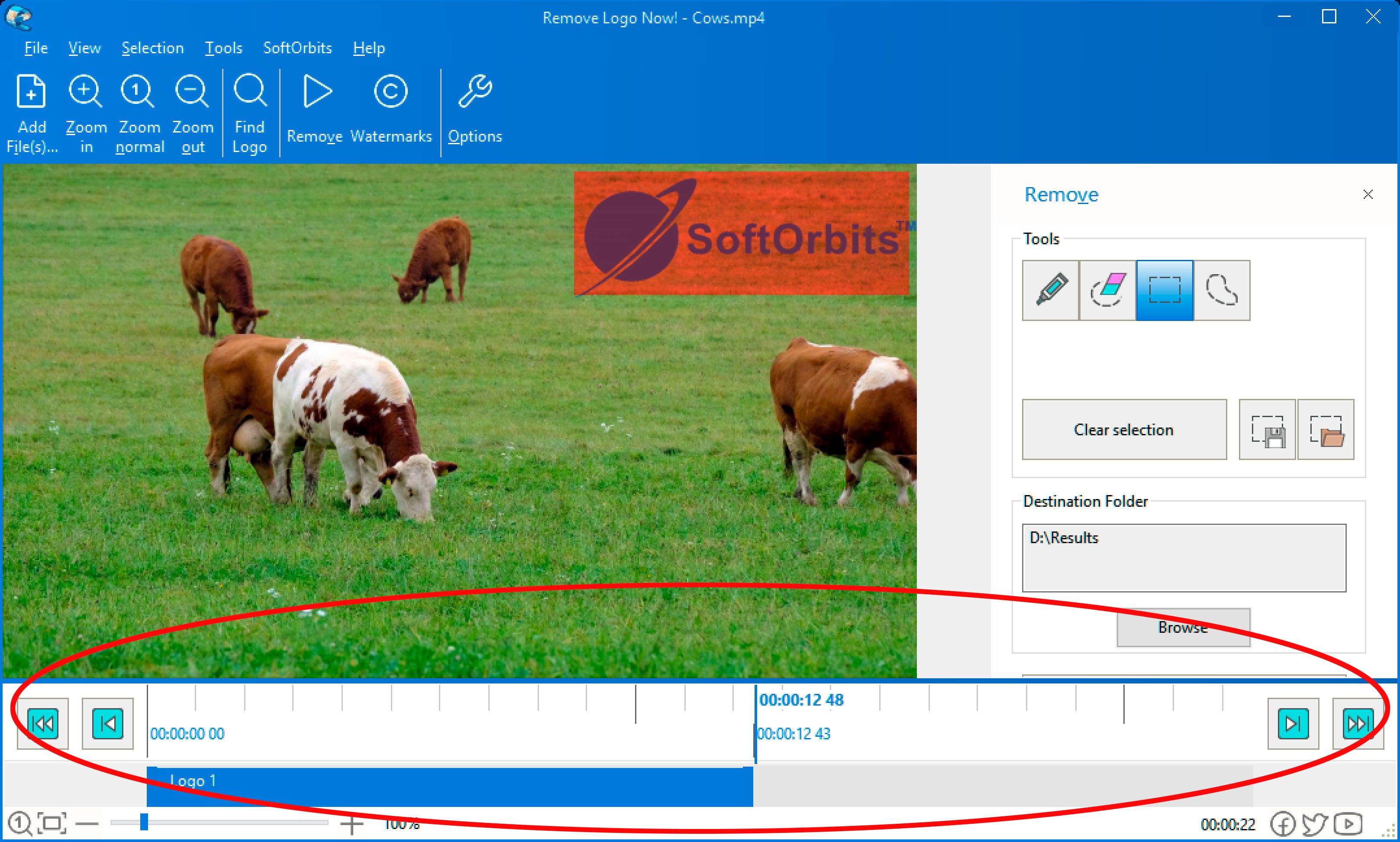
Task: Click the Save selection icon
Action: click(x=1267, y=430)
